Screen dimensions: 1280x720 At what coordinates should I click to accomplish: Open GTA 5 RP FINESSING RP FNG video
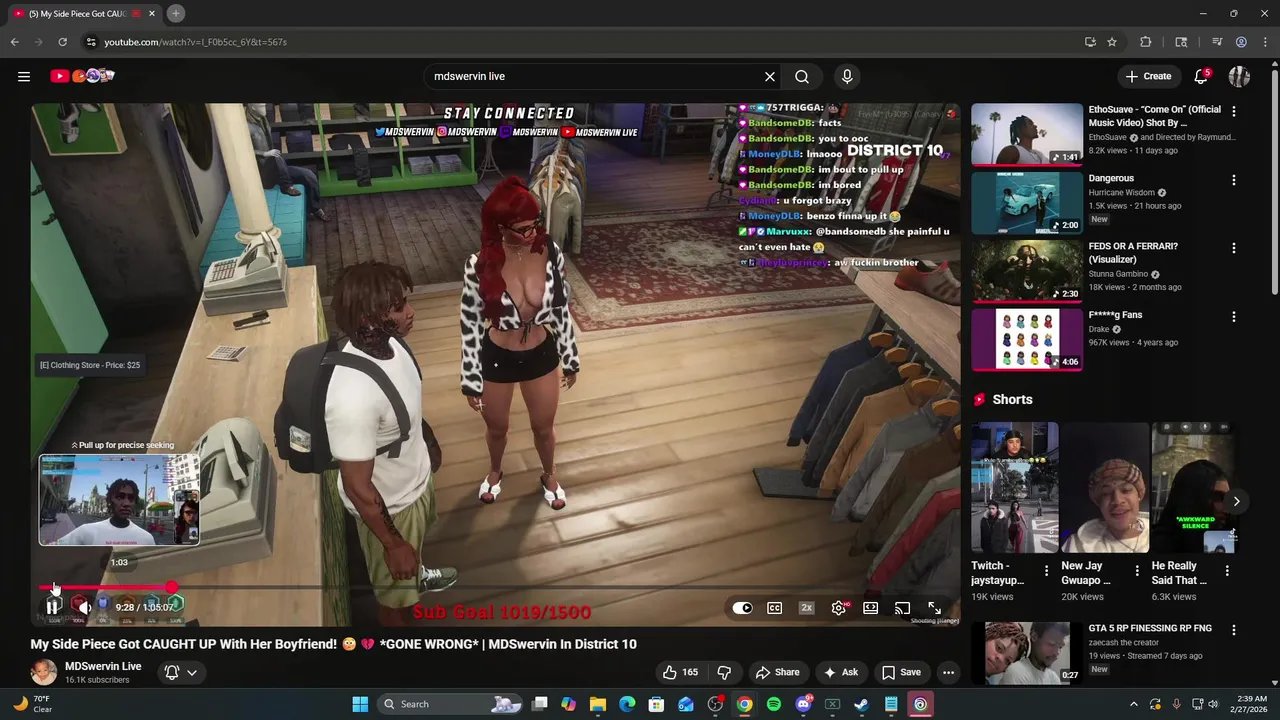[1027, 652]
